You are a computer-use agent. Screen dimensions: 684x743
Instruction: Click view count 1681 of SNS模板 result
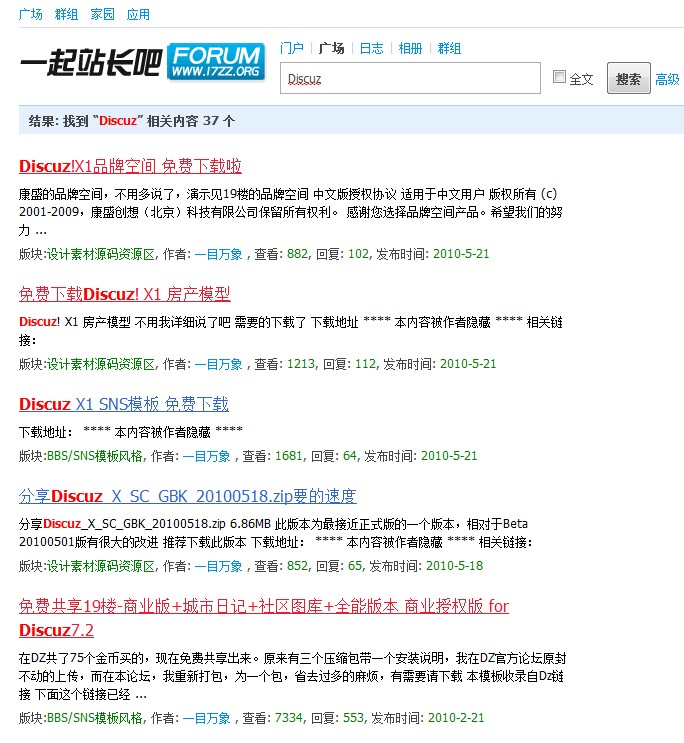click(289, 456)
